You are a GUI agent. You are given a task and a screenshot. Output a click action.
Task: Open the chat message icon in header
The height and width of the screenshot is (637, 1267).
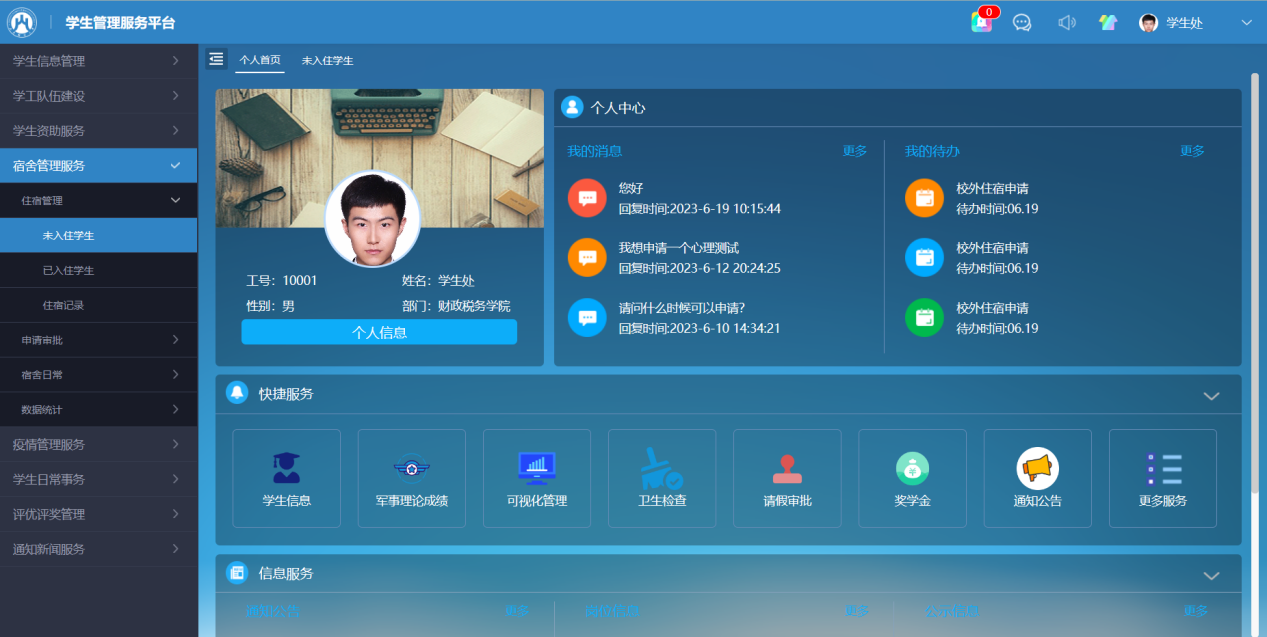click(x=1022, y=22)
